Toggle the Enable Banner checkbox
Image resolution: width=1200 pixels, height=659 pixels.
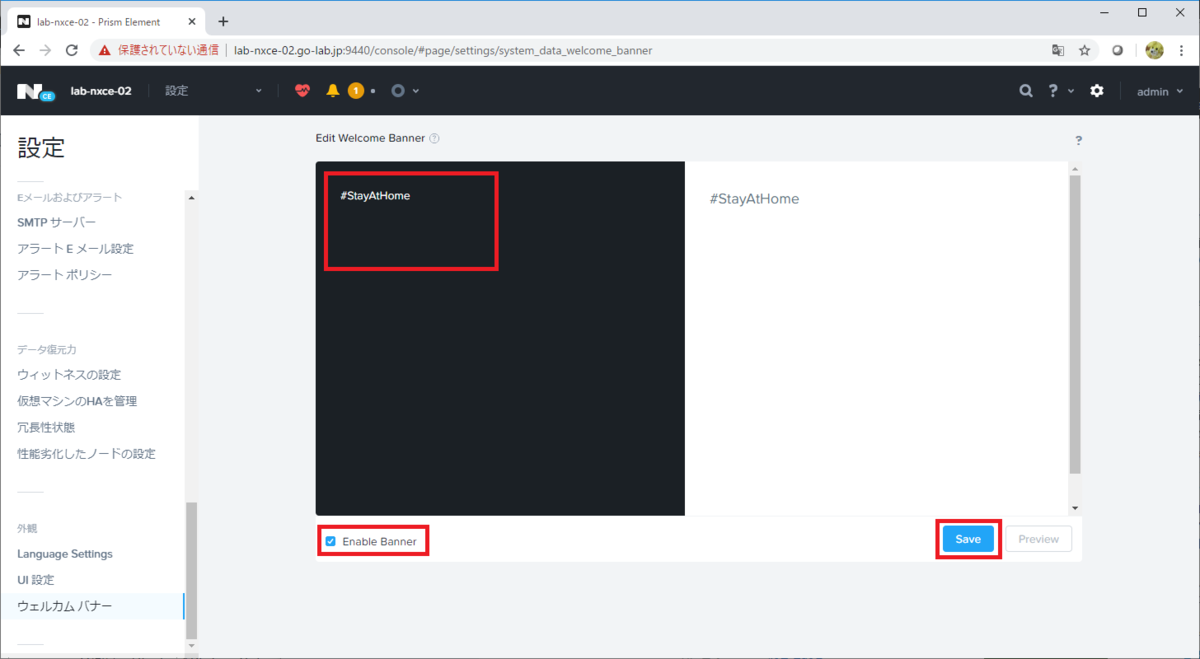click(331, 541)
